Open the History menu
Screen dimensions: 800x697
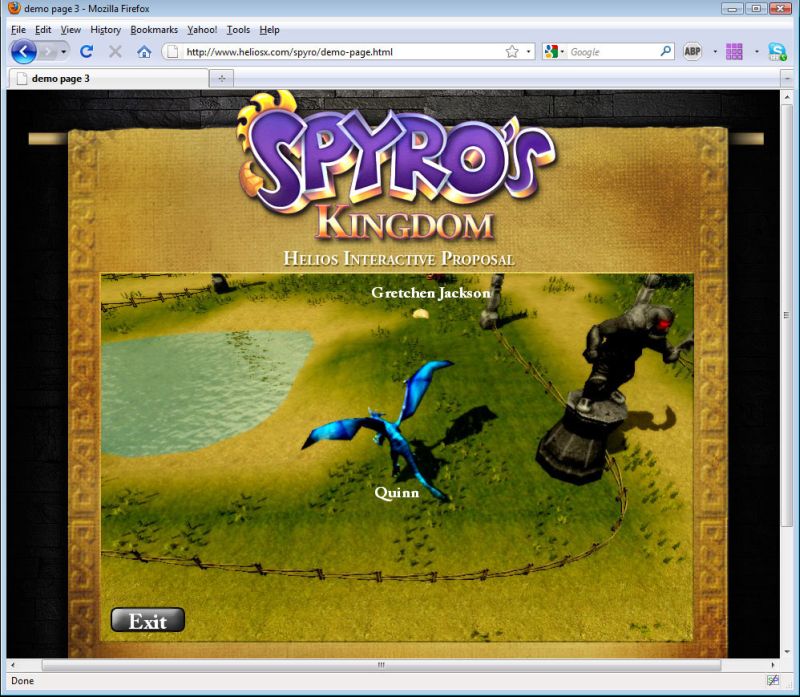click(x=106, y=30)
